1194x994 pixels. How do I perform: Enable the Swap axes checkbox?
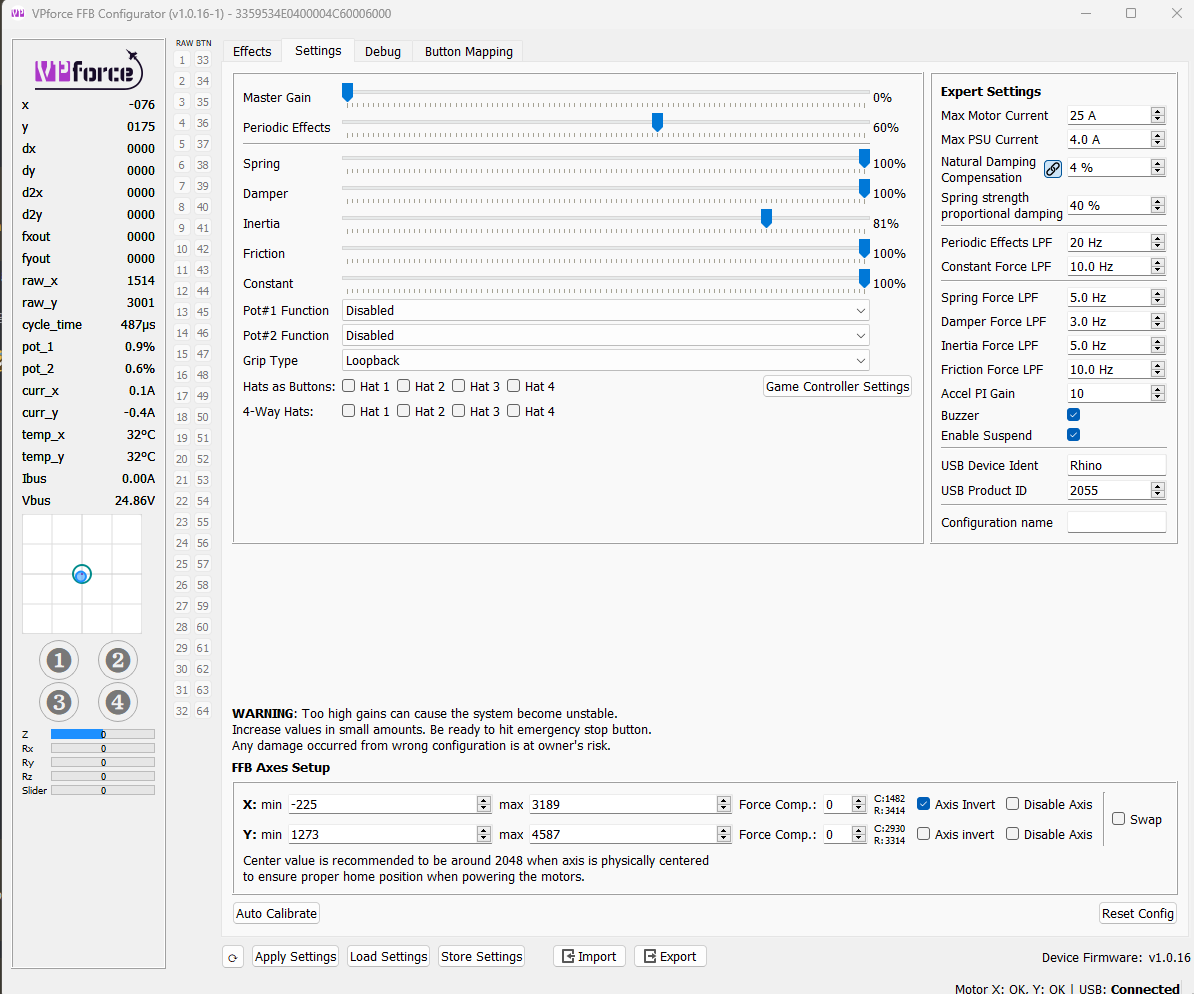tap(1119, 819)
